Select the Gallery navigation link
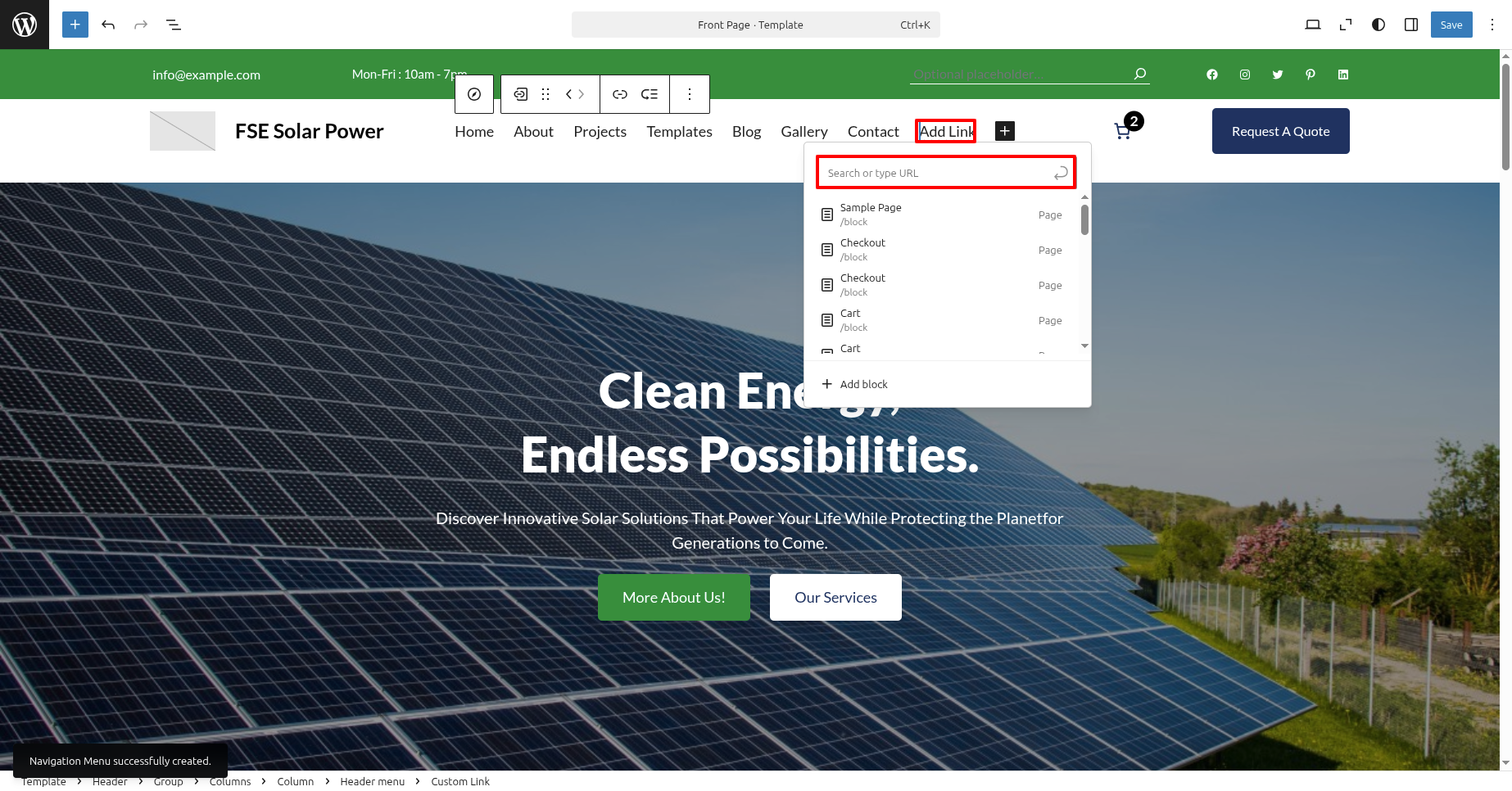 pos(804,132)
